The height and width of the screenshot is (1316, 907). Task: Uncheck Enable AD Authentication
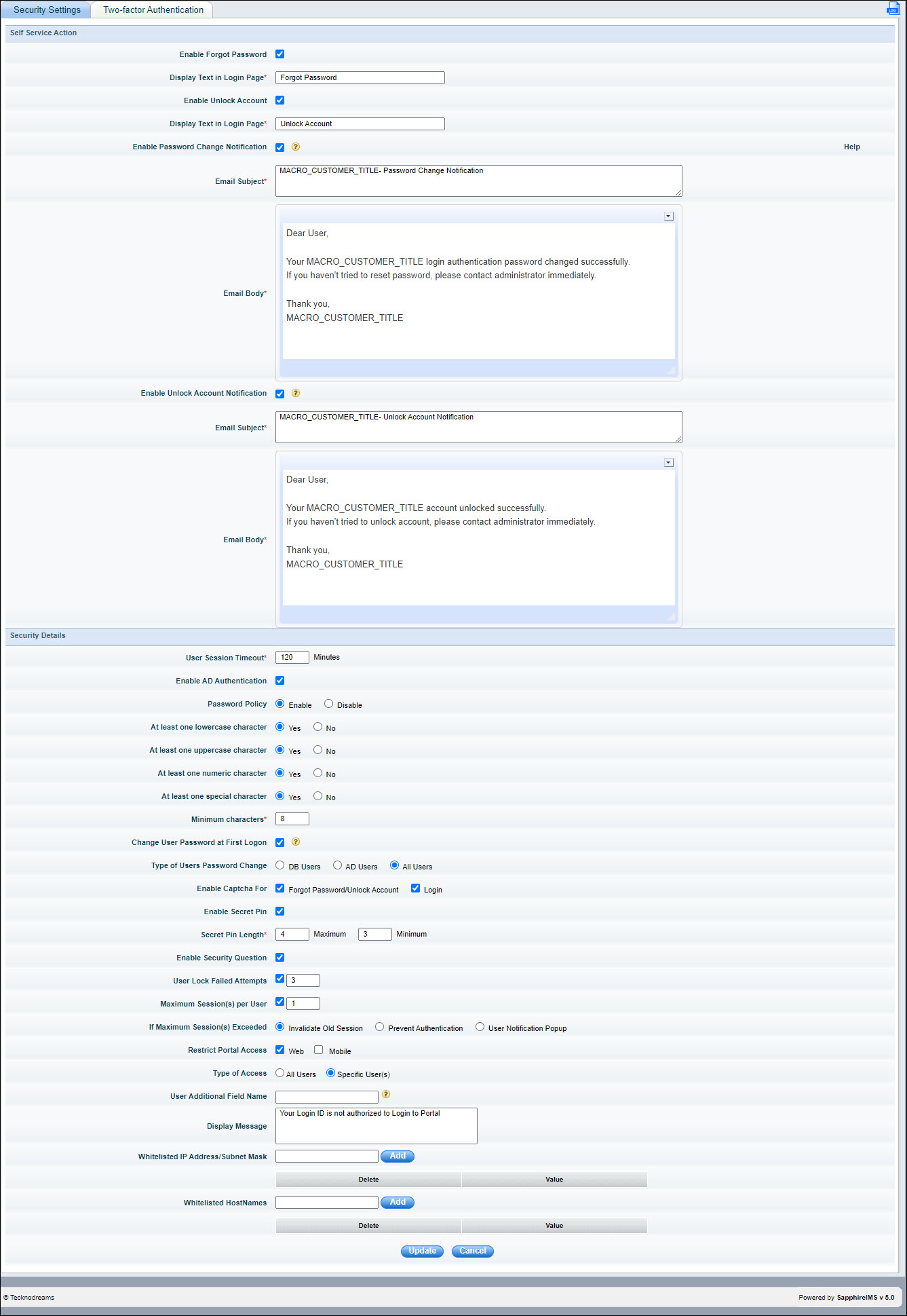coord(280,680)
